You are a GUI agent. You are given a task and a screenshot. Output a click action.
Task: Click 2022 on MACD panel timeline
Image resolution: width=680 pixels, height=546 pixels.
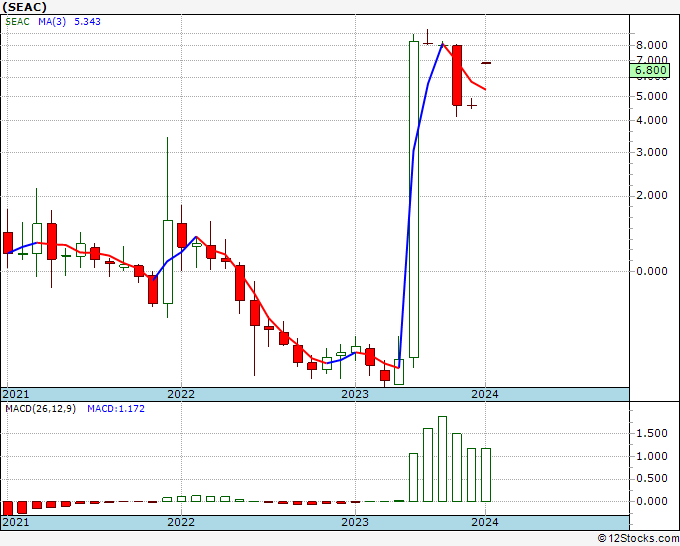[x=181, y=522]
